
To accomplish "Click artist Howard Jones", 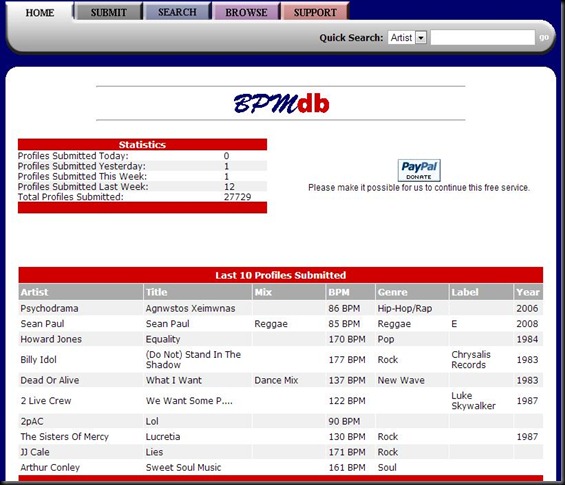I will click(51, 339).
